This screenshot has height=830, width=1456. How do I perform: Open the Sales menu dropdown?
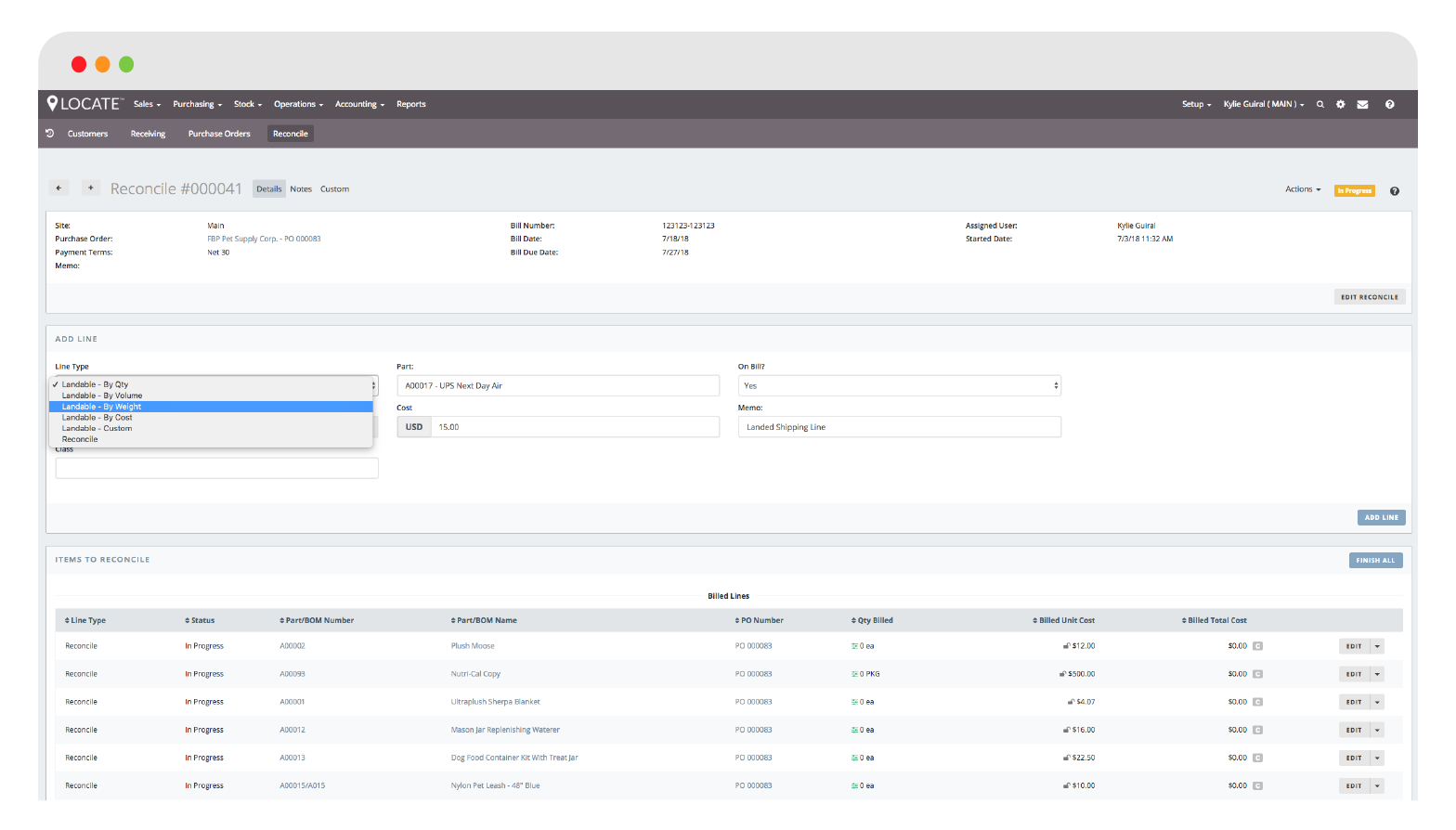click(x=147, y=104)
